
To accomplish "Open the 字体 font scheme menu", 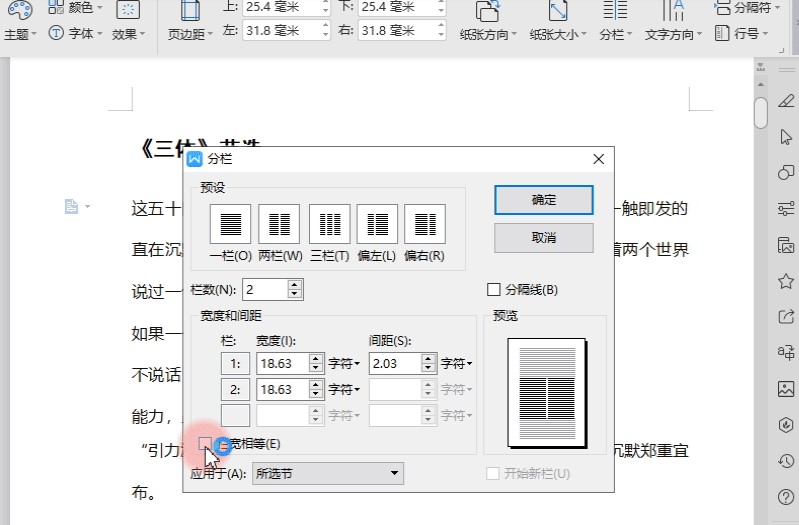I will (x=75, y=34).
